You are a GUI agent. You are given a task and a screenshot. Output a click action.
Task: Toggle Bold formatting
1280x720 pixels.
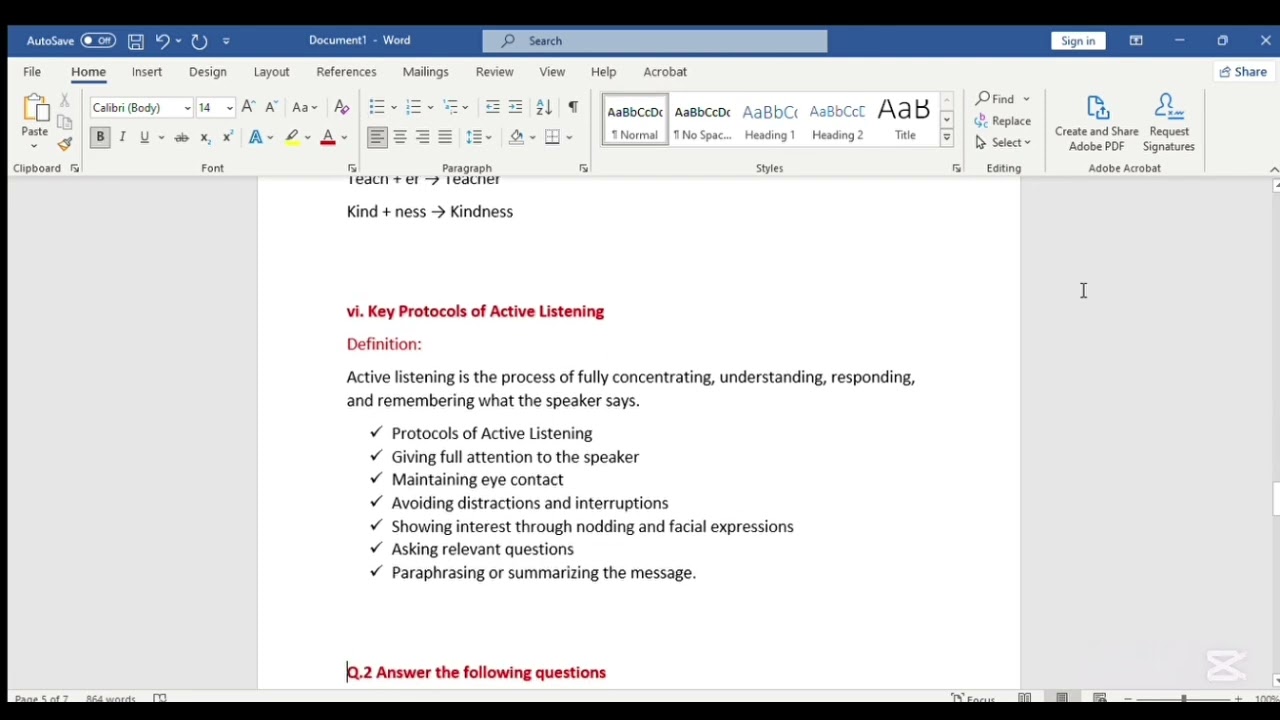click(x=100, y=138)
